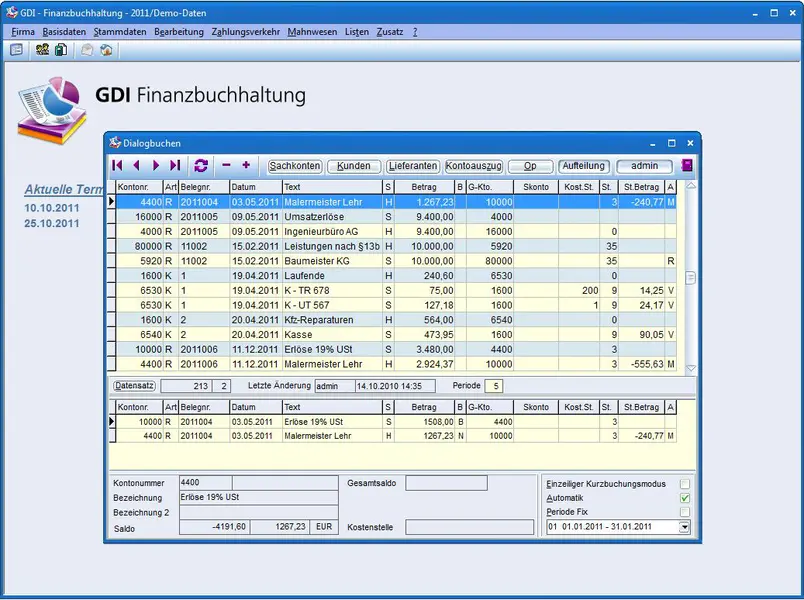Delete record with the minus icon

point(226,165)
